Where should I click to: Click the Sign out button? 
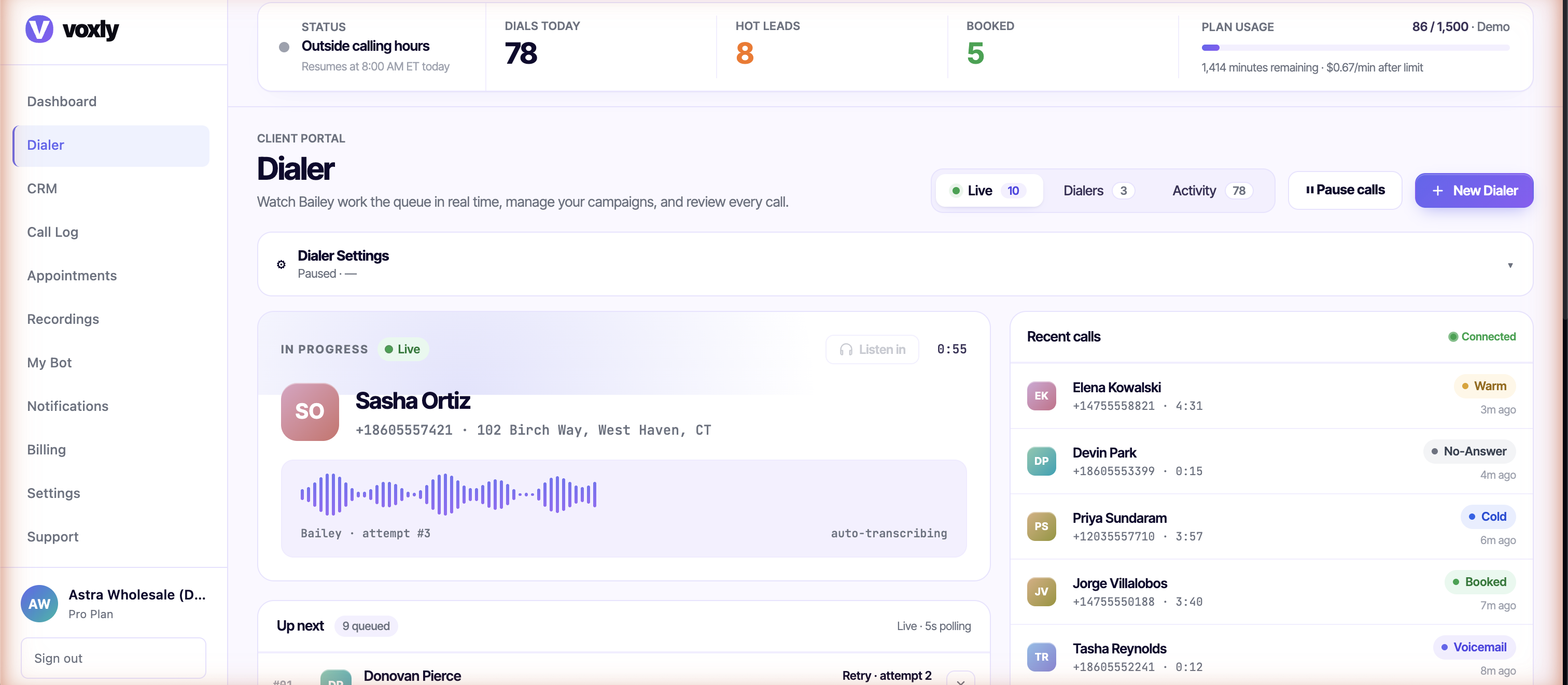point(113,658)
